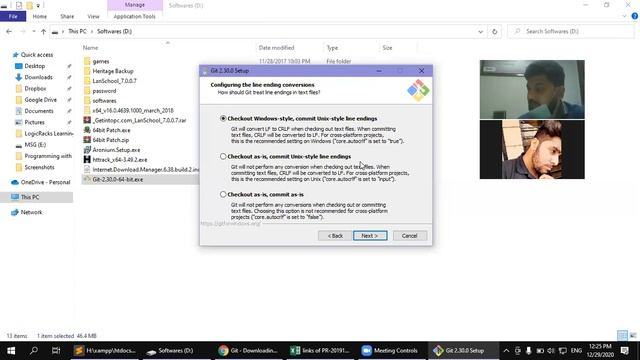Click Softwares (D:) in address breadcrumb
The width and height of the screenshot is (640, 360).
tap(114, 31)
